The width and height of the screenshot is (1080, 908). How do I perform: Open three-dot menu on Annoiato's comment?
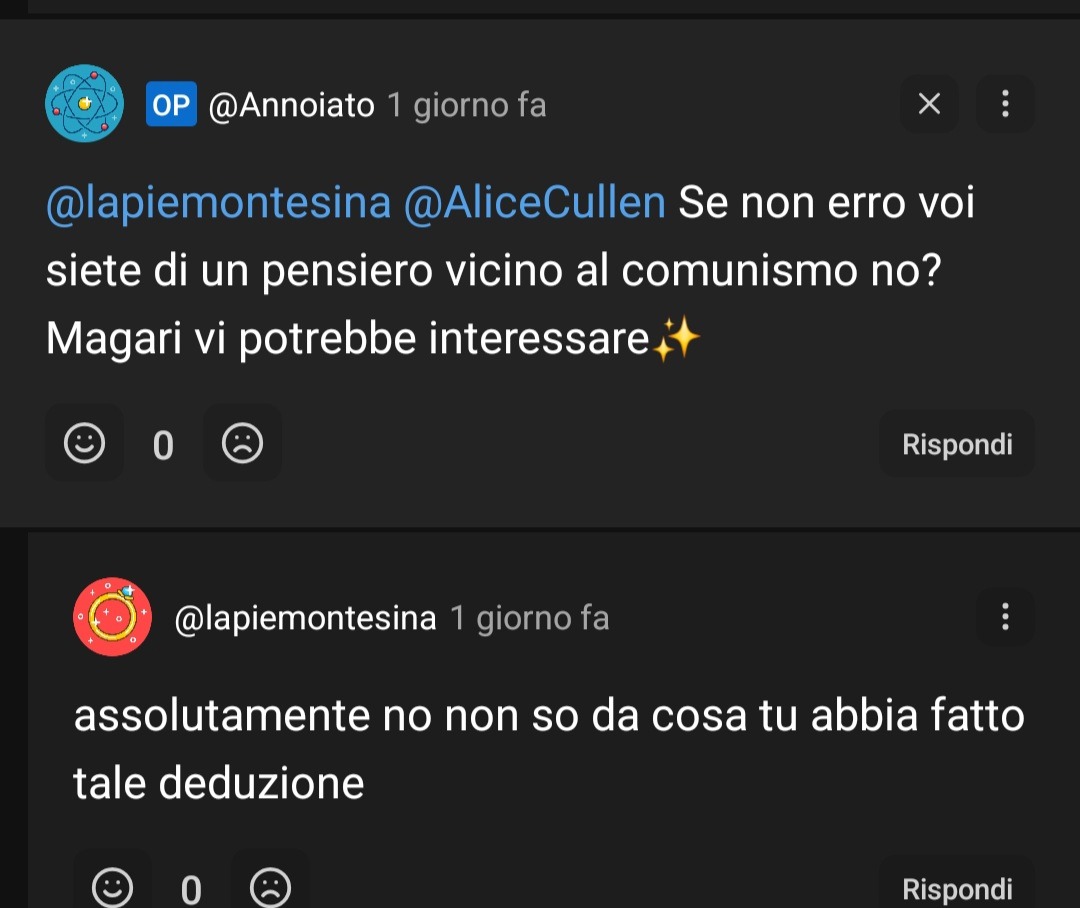(x=1005, y=104)
